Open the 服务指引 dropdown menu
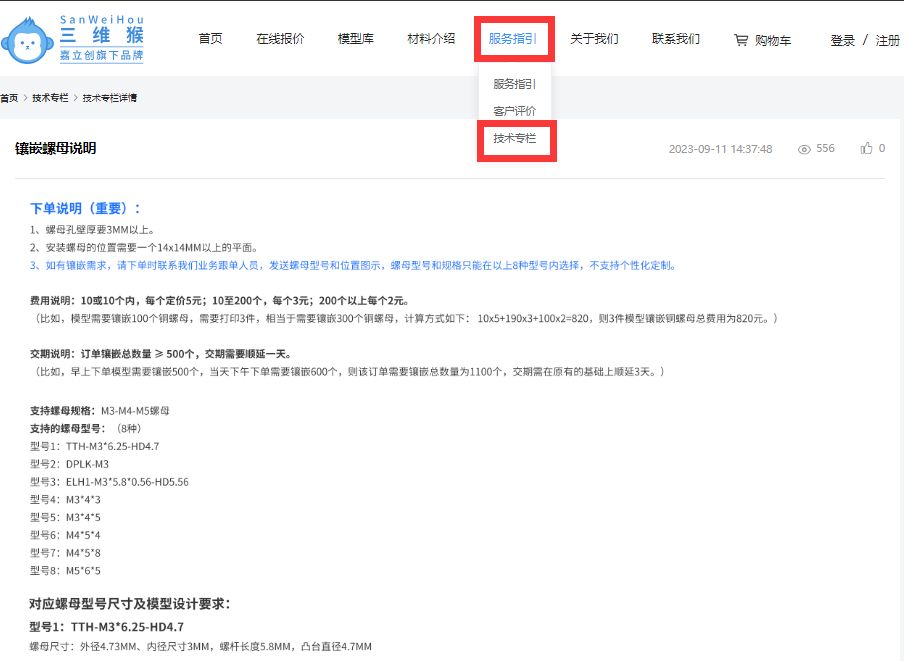This screenshot has width=904, height=661. [x=513, y=38]
